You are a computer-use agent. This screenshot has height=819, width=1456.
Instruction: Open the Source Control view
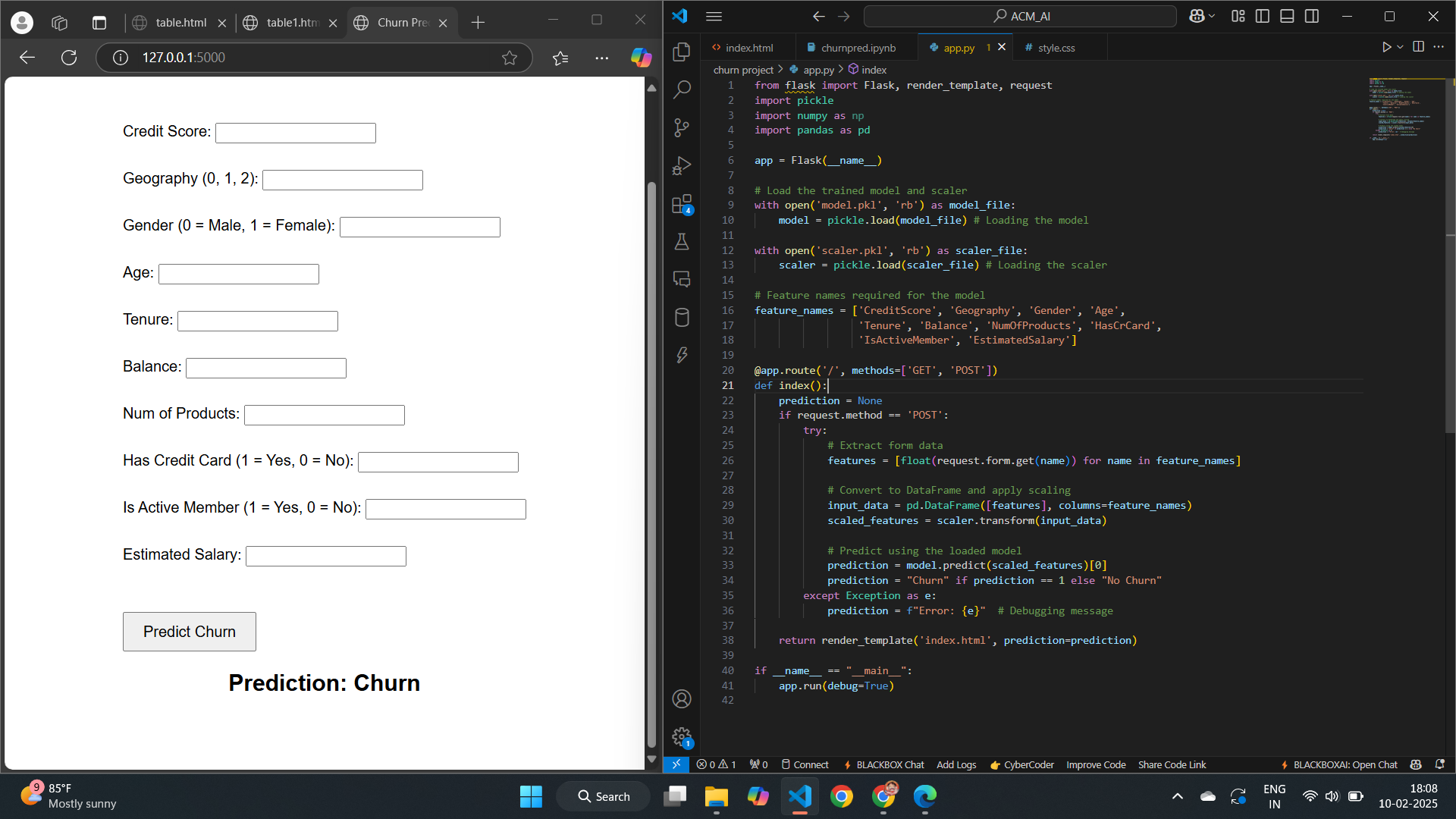tap(681, 127)
